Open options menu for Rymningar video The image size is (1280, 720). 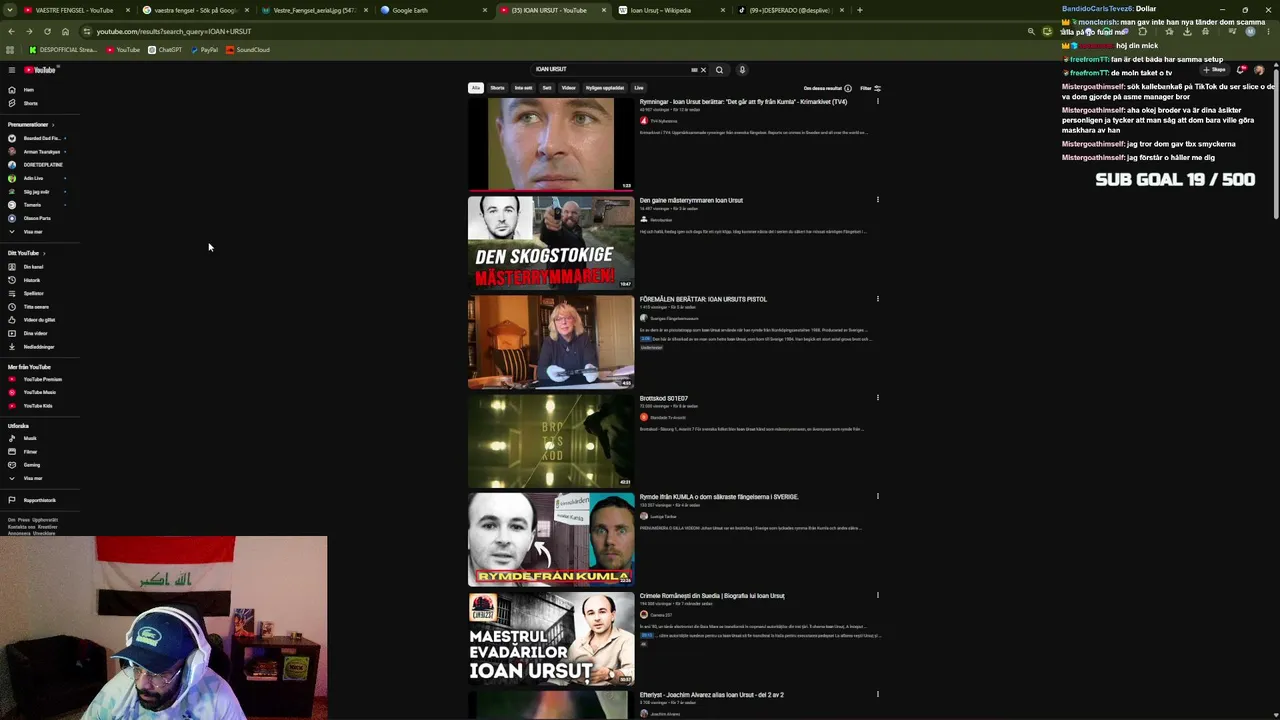[x=878, y=101]
